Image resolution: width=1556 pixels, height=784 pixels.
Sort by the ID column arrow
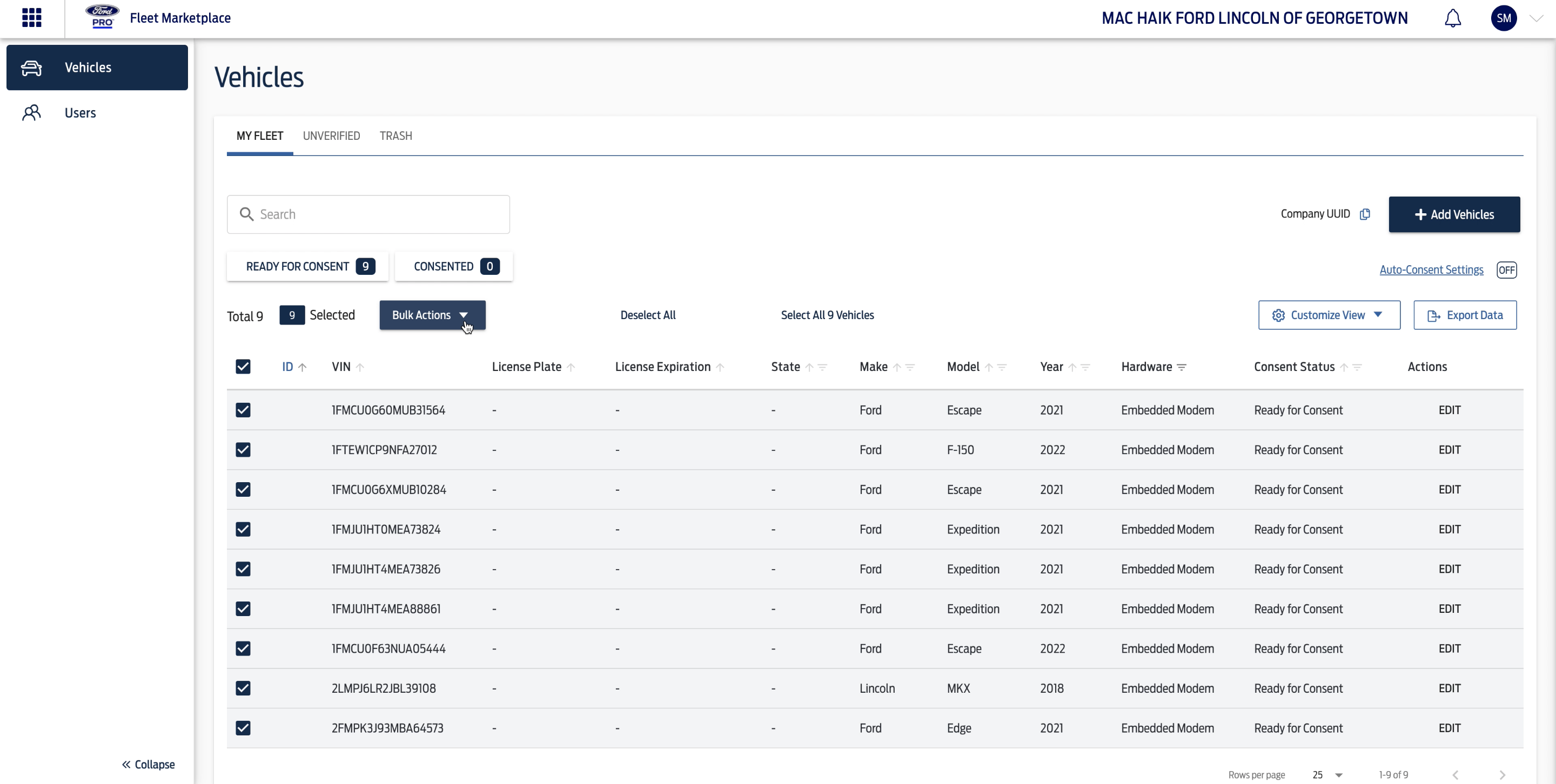pyautogui.click(x=303, y=367)
